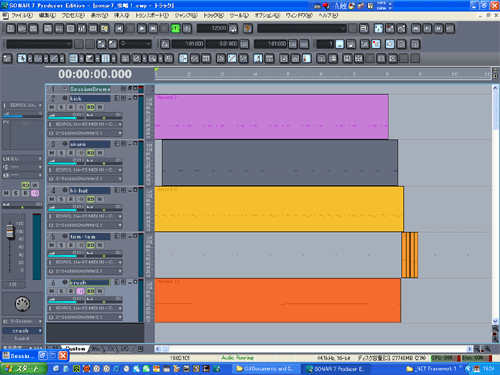Open inspector EDIROL UA input dropdown
The height and width of the screenshot is (375, 500).
[x=22, y=105]
